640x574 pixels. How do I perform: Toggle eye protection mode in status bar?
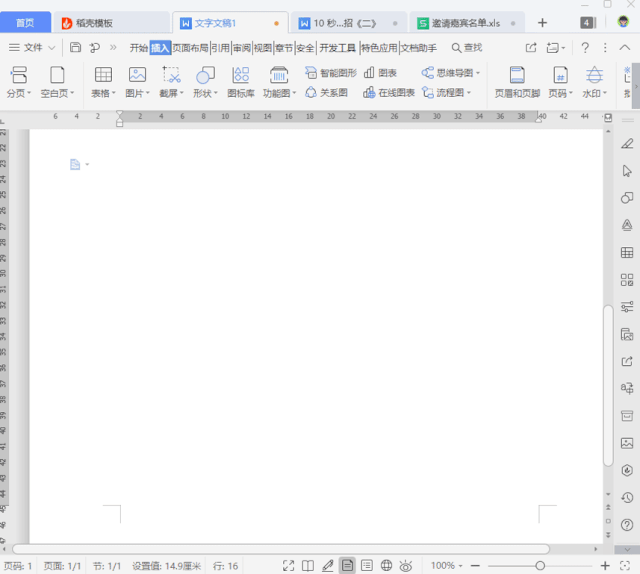point(406,566)
